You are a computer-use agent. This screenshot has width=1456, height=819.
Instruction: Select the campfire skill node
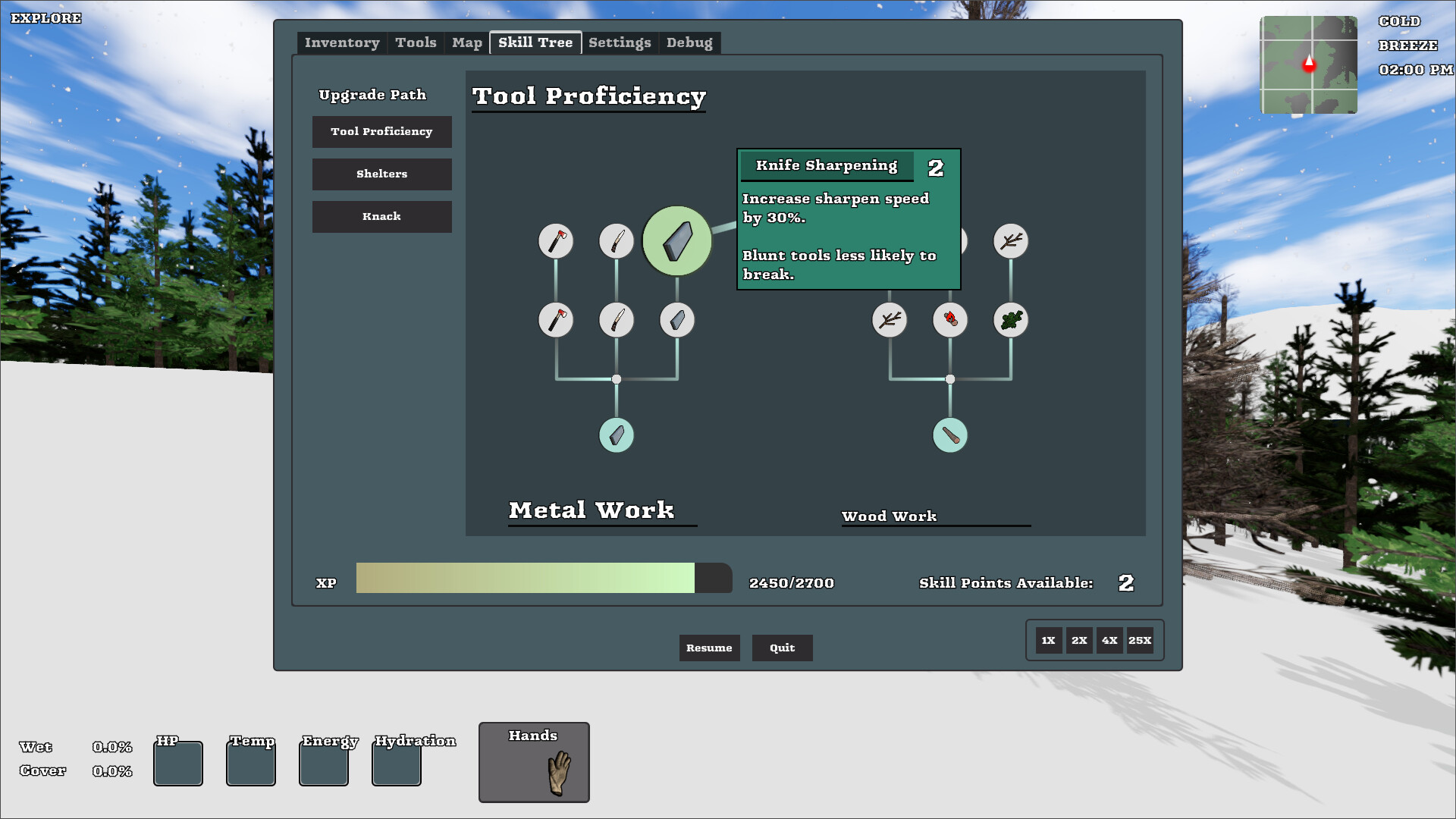[x=950, y=320]
